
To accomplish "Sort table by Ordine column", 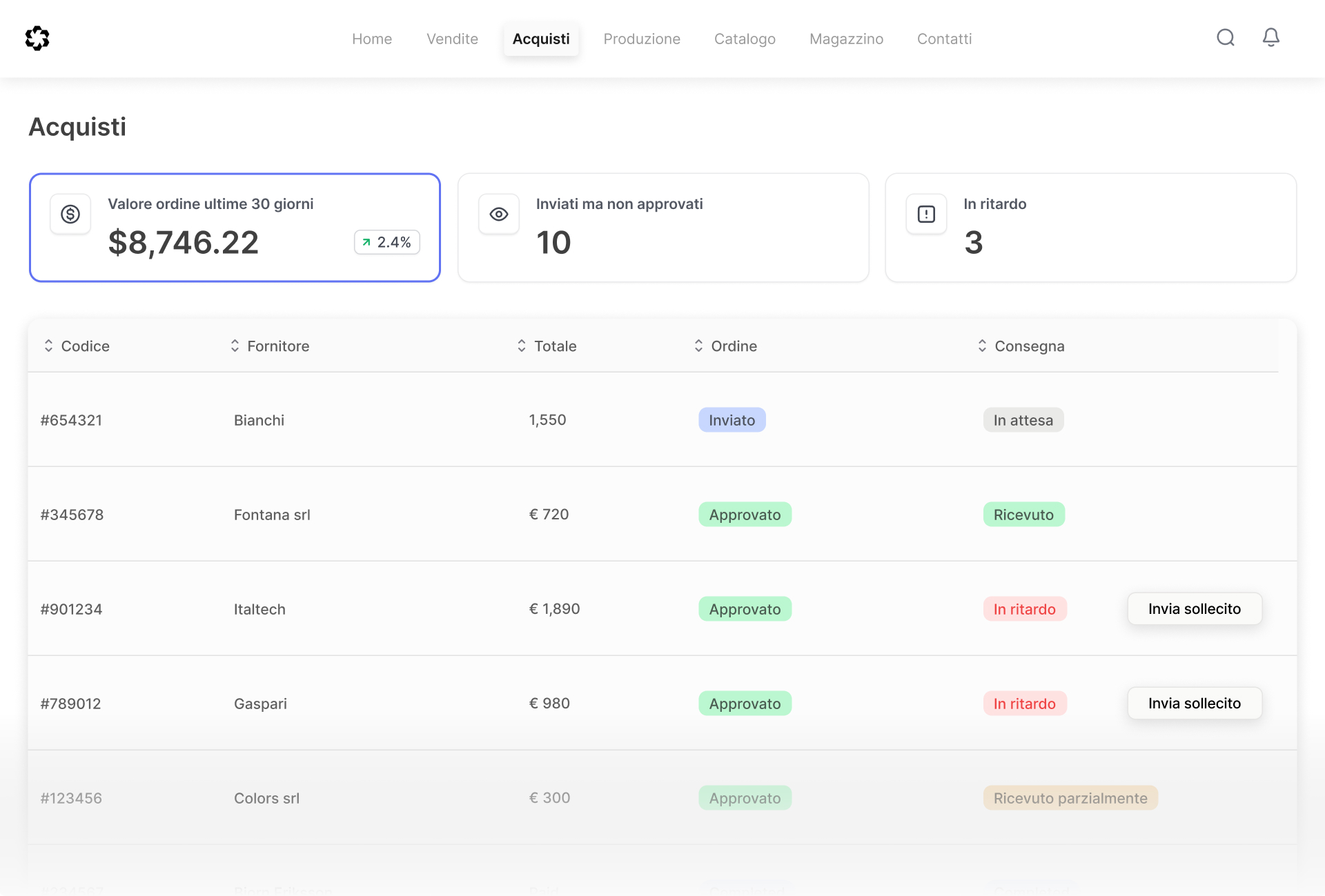I will coord(725,346).
